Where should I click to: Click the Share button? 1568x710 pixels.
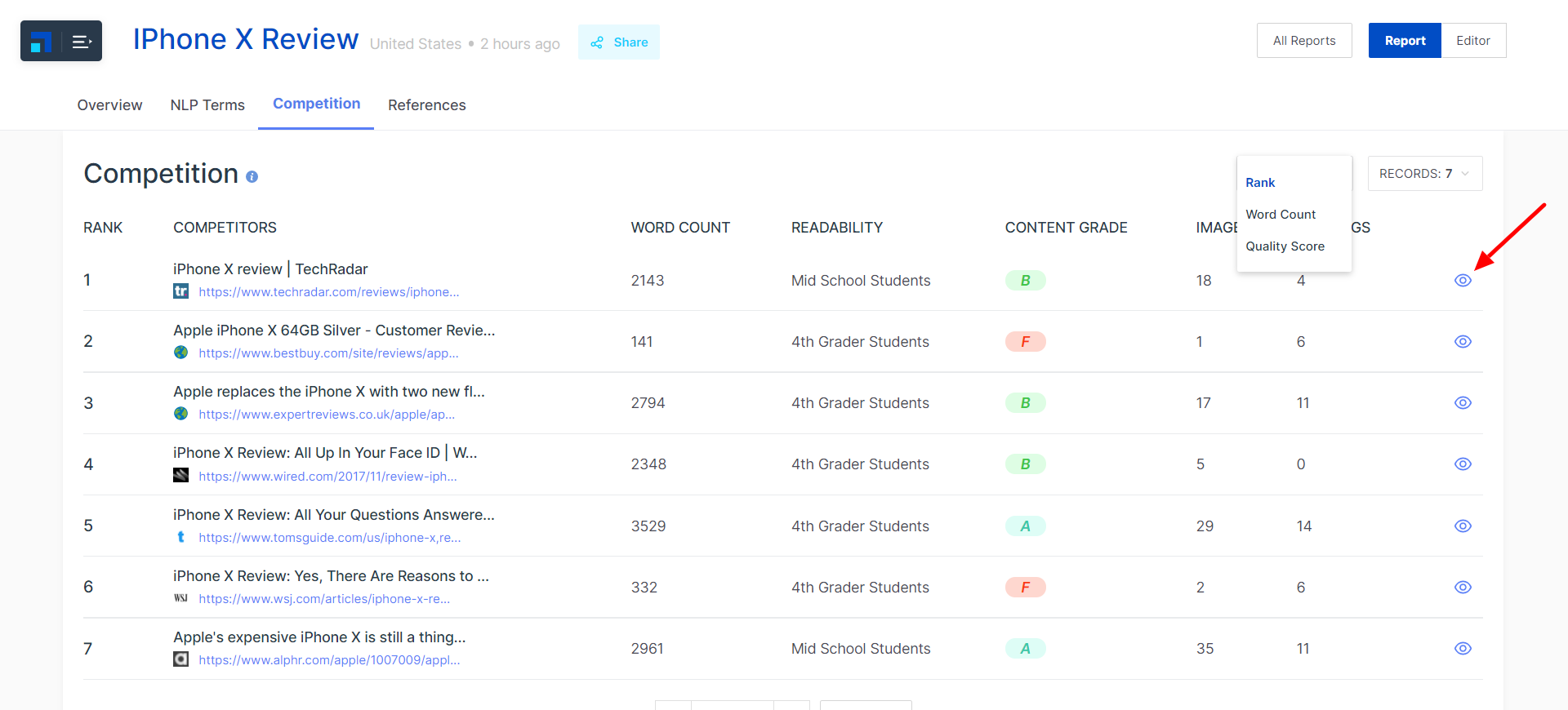619,42
